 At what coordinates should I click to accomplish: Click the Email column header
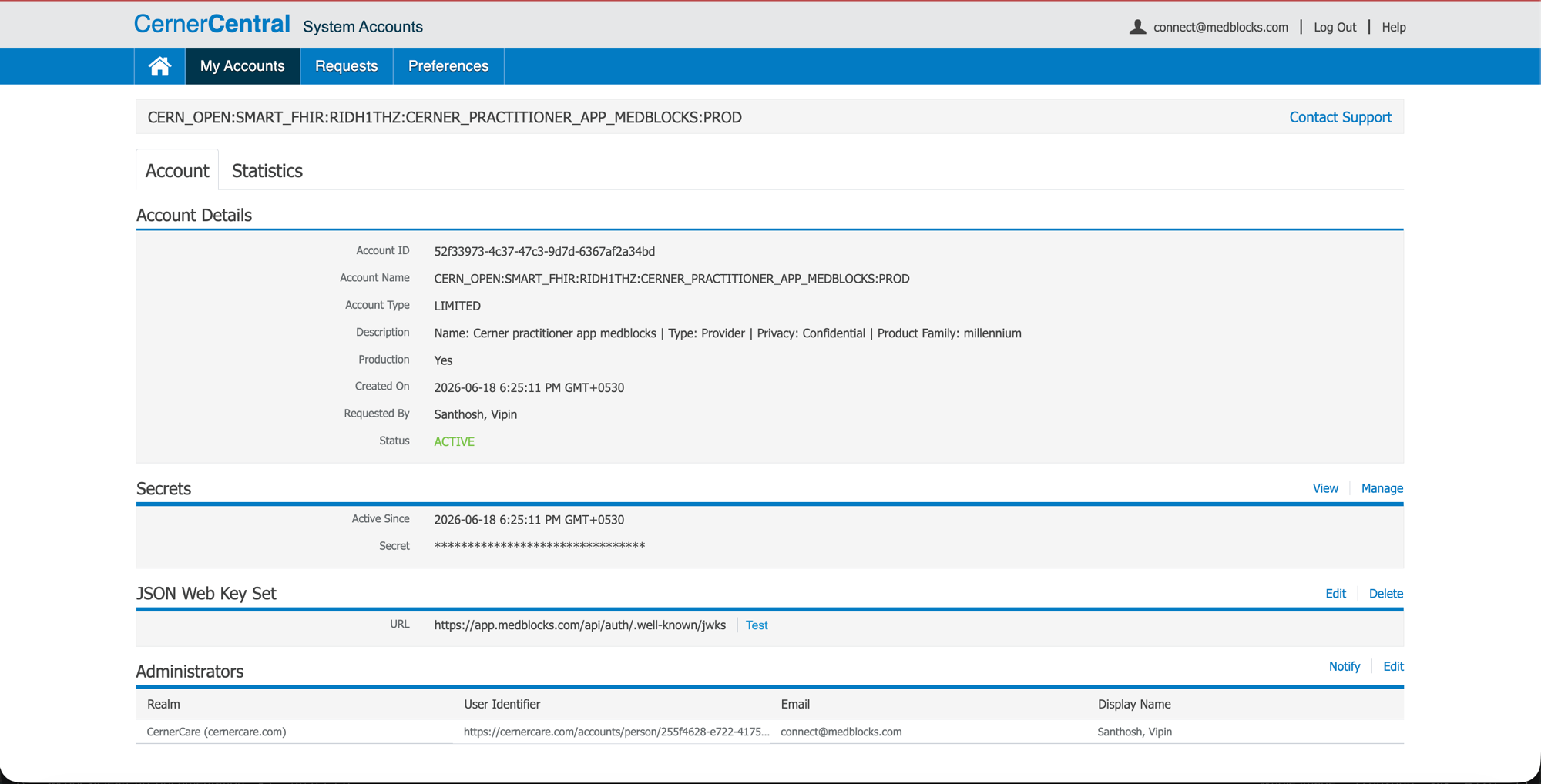click(795, 704)
